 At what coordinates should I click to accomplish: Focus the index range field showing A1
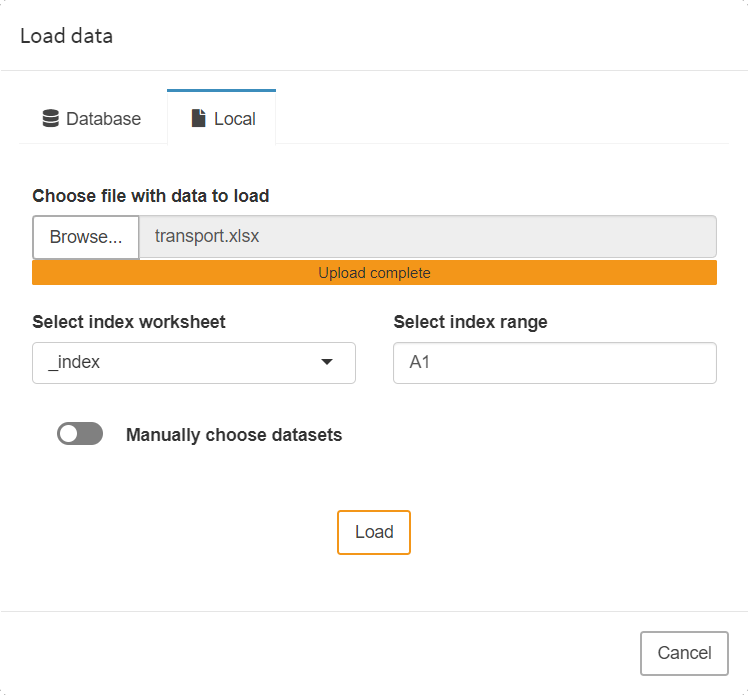(x=554, y=363)
